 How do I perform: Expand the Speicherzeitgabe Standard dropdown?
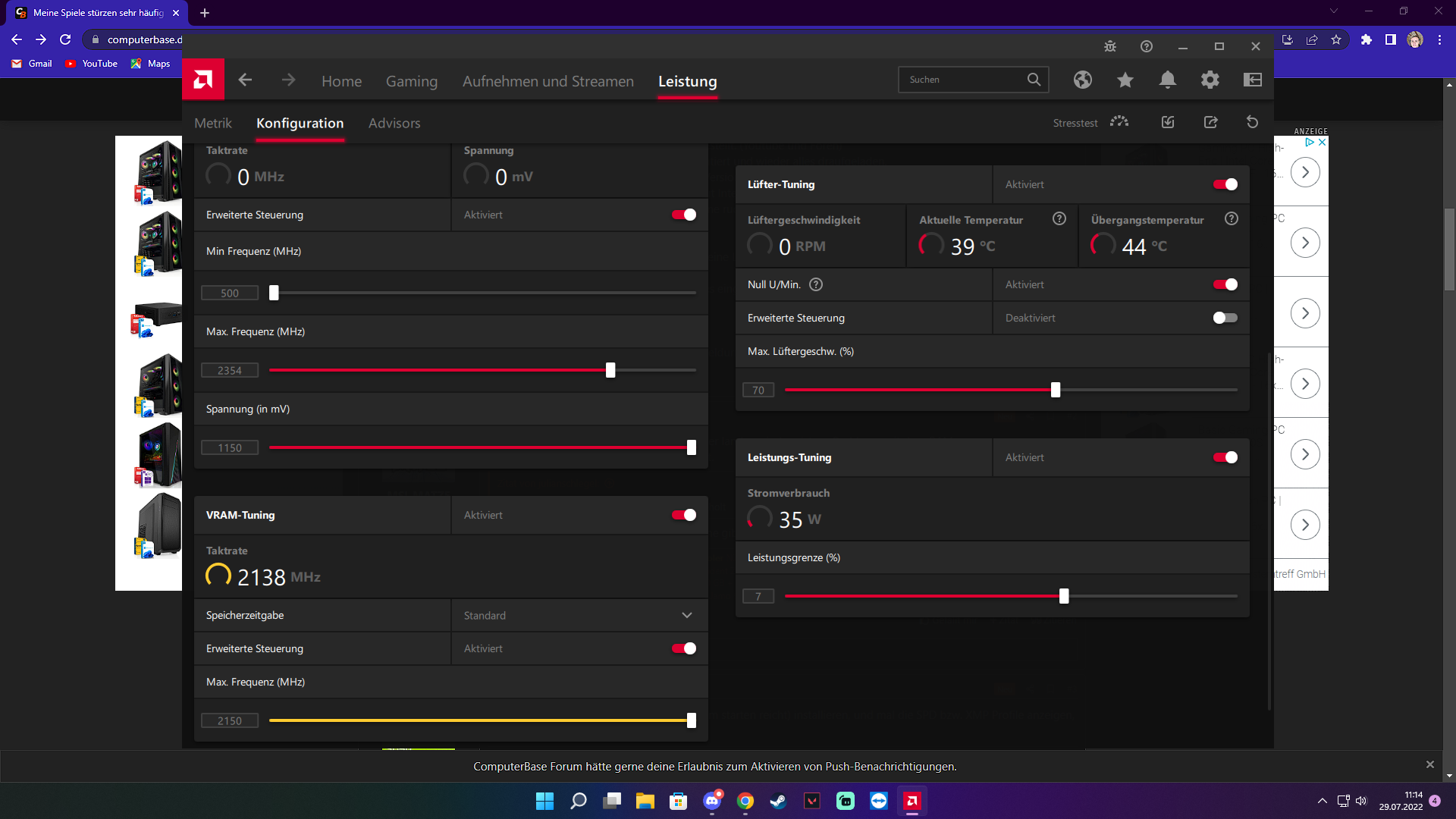[x=686, y=615]
